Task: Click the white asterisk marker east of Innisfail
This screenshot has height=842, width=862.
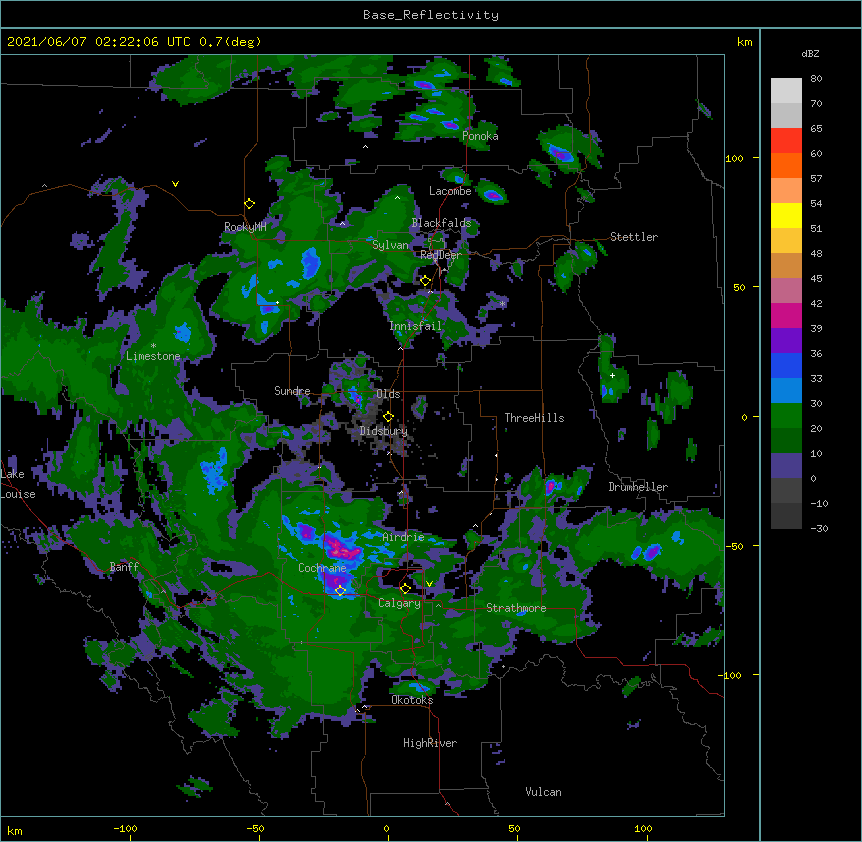Action: pos(502,303)
